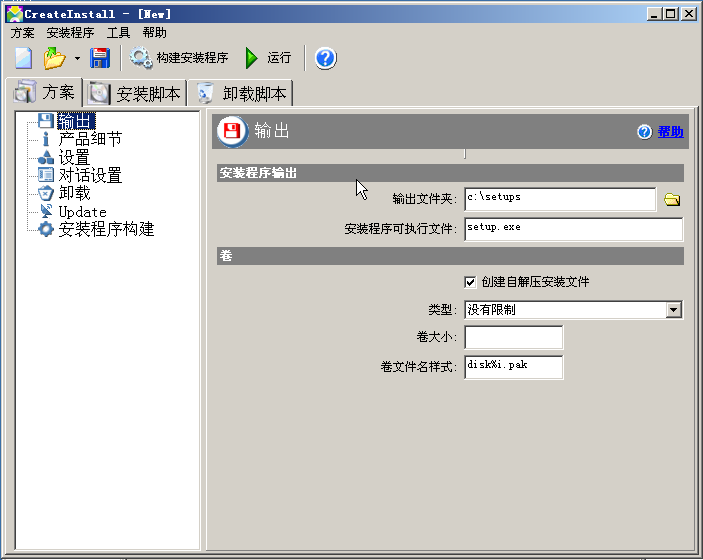The image size is (703, 560).
Task: Select 对话设置 tree item
Action: pos(90,175)
